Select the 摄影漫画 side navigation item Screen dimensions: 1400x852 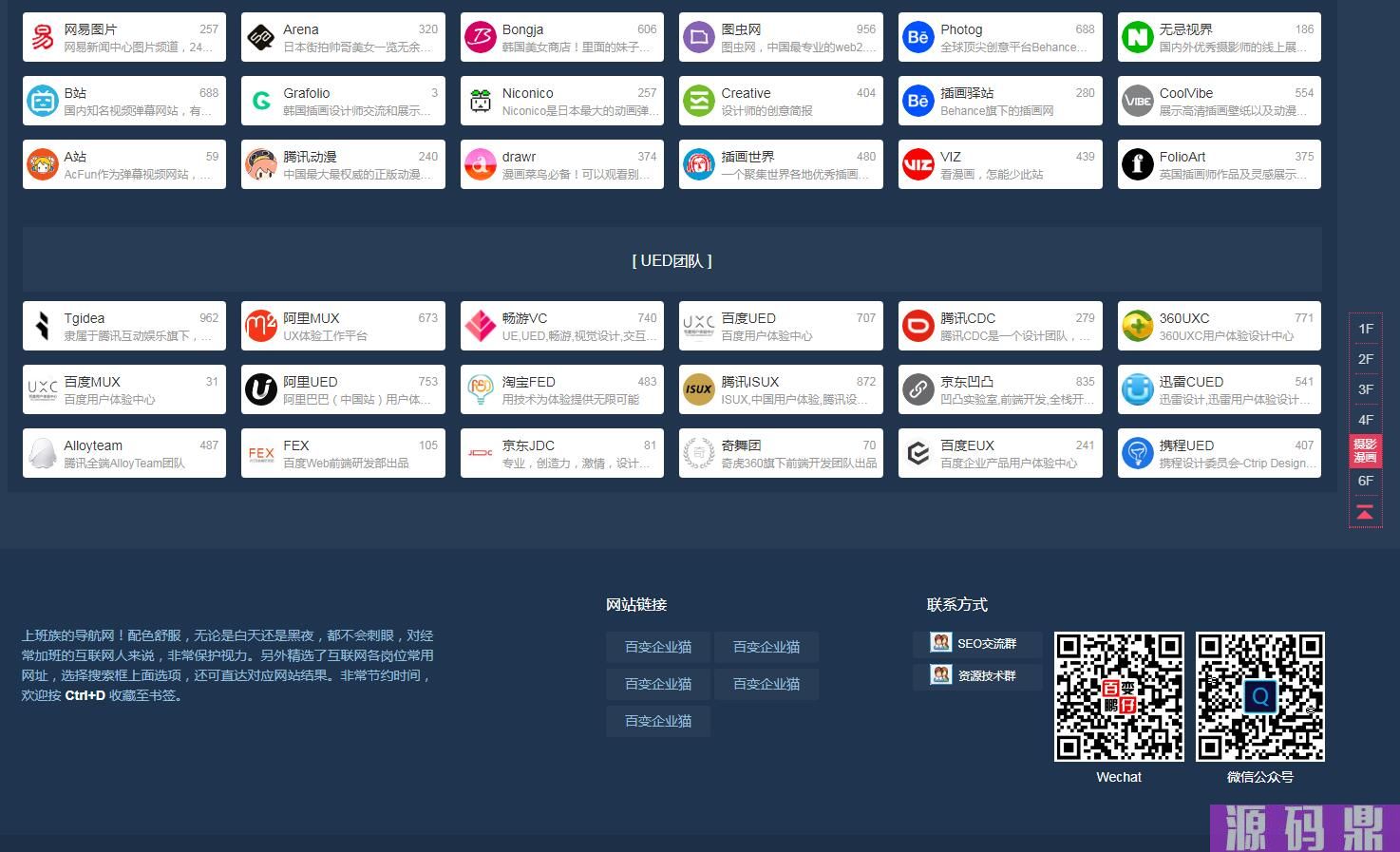coord(1365,450)
